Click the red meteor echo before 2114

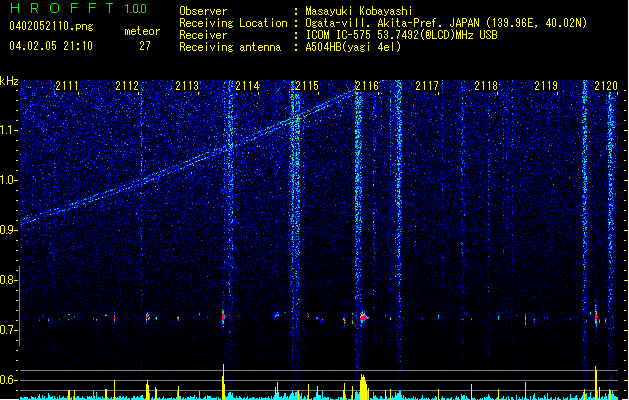(223, 317)
